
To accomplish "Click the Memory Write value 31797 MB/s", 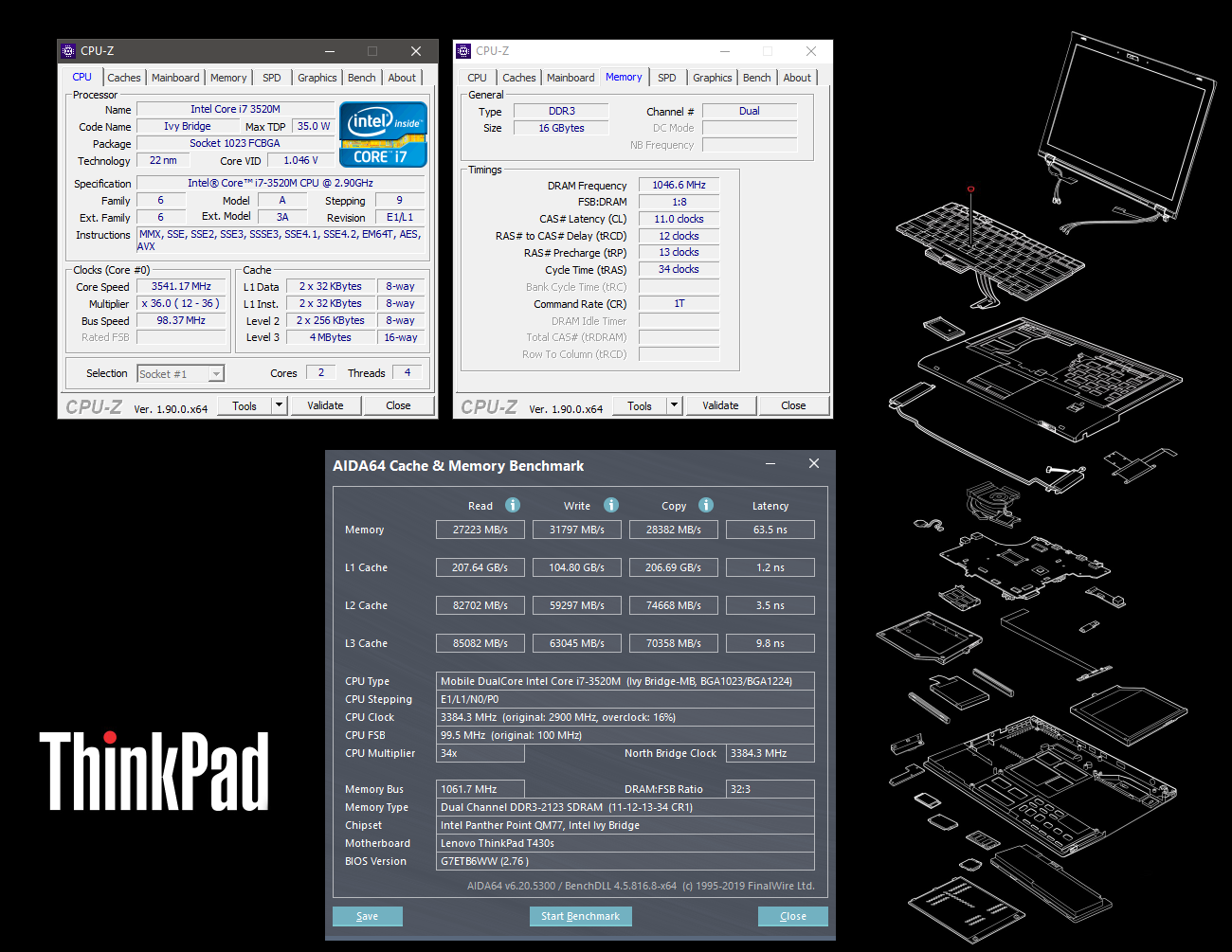I will pyautogui.click(x=577, y=530).
